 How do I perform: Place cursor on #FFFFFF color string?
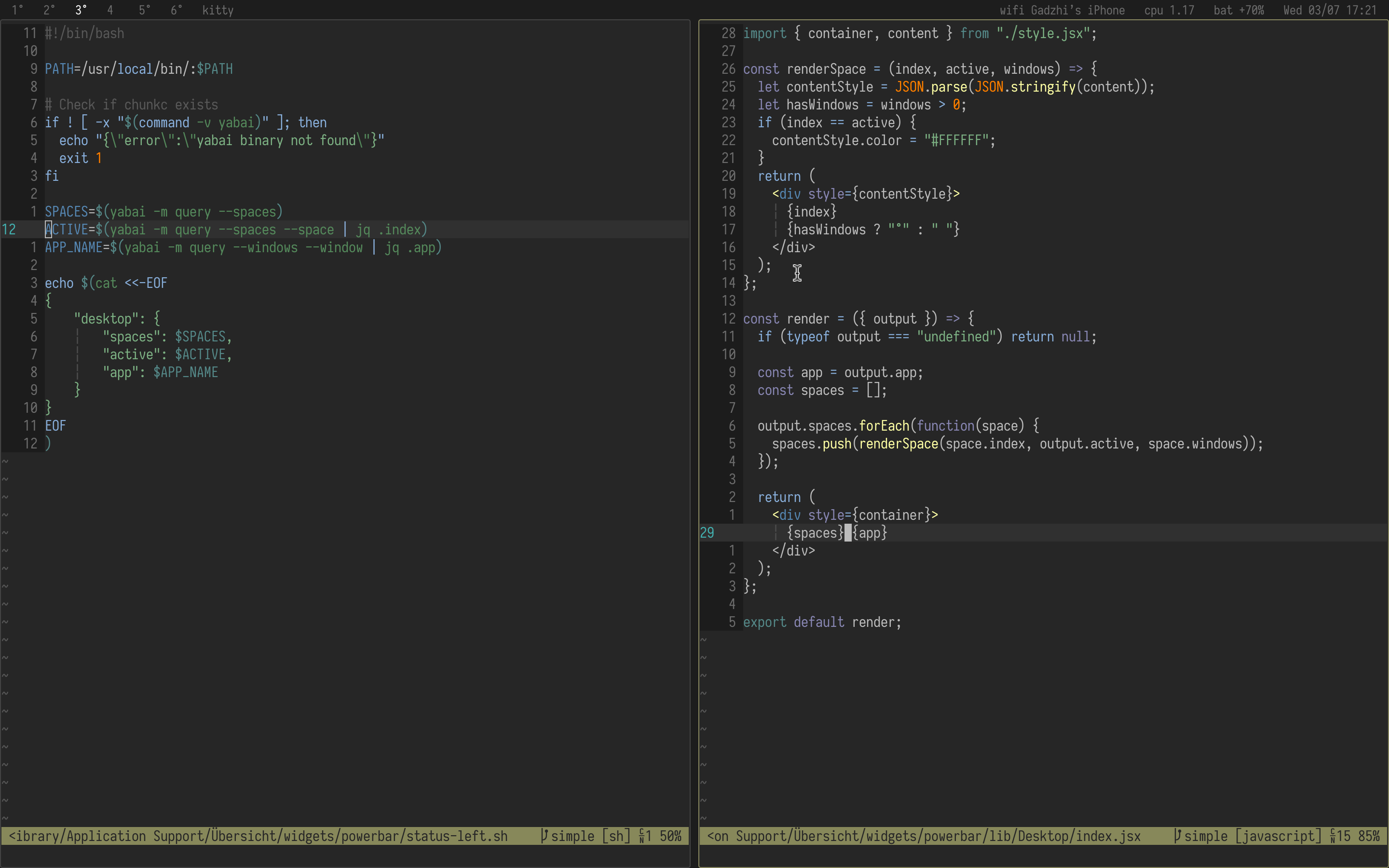[958, 140]
